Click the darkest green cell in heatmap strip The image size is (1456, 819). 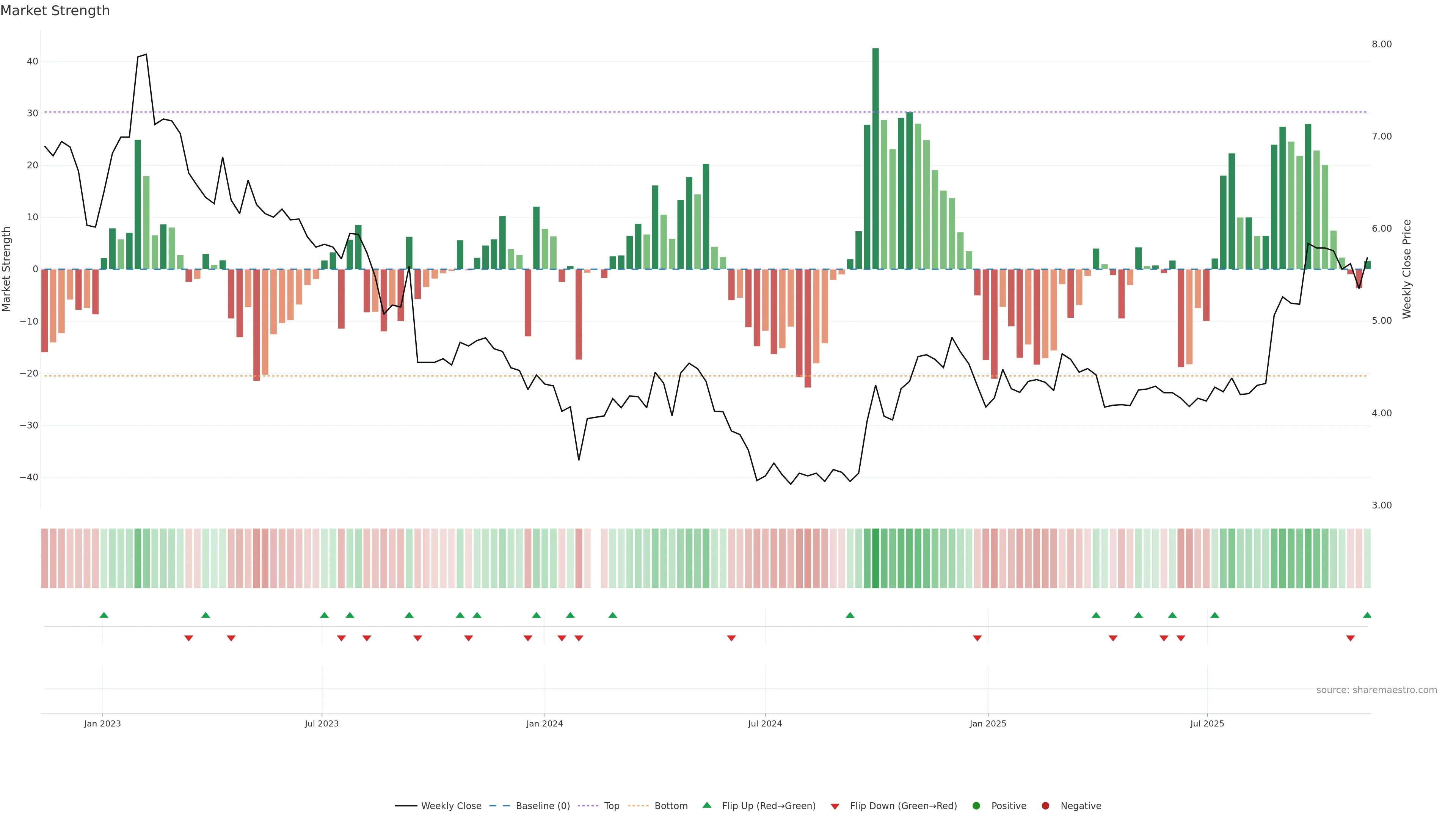[875, 559]
